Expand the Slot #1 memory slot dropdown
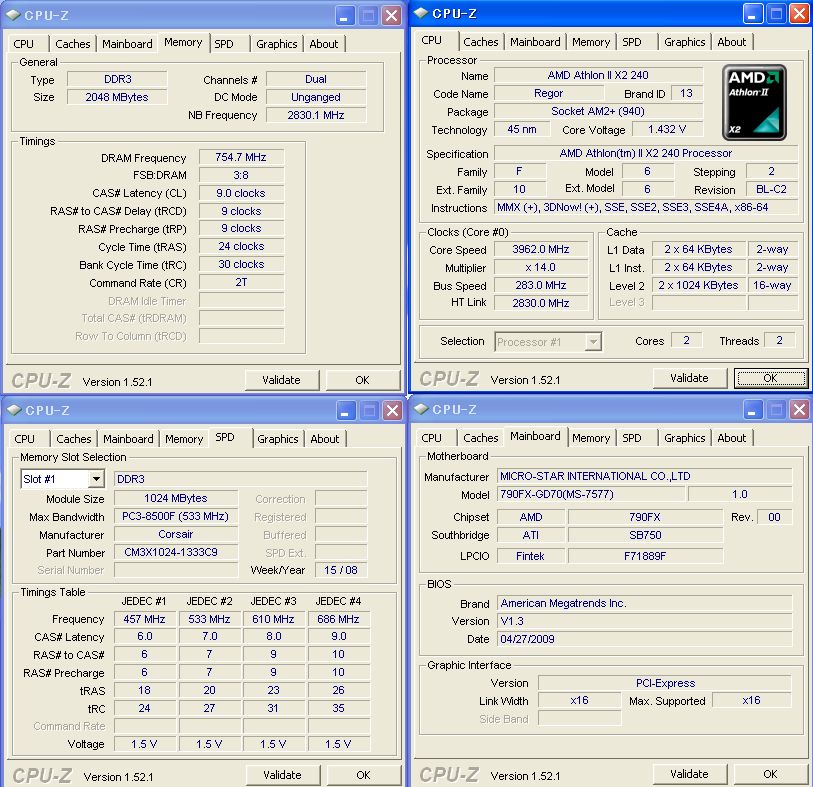 coord(96,479)
